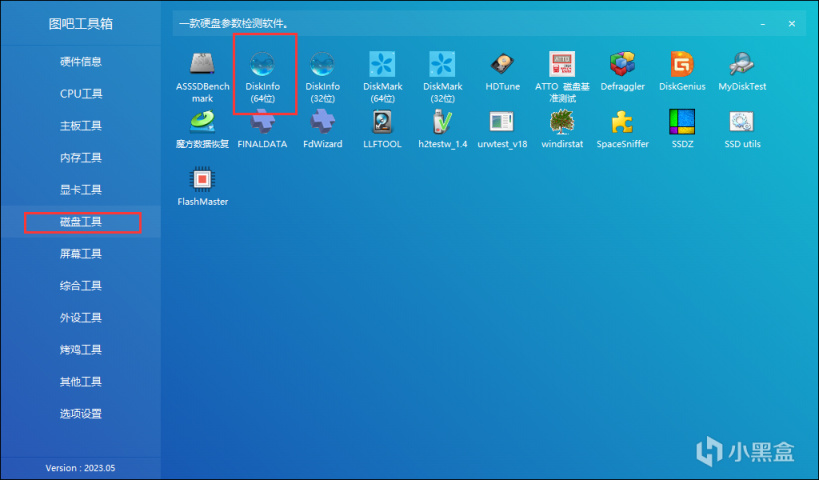The image size is (819, 480).
Task: Open 选项设置 page
Action: [x=80, y=414]
